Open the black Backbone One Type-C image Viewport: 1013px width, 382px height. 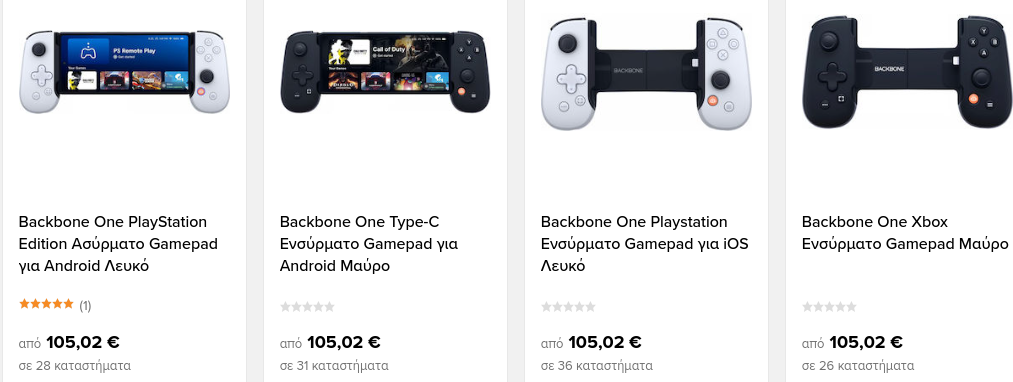pos(385,71)
